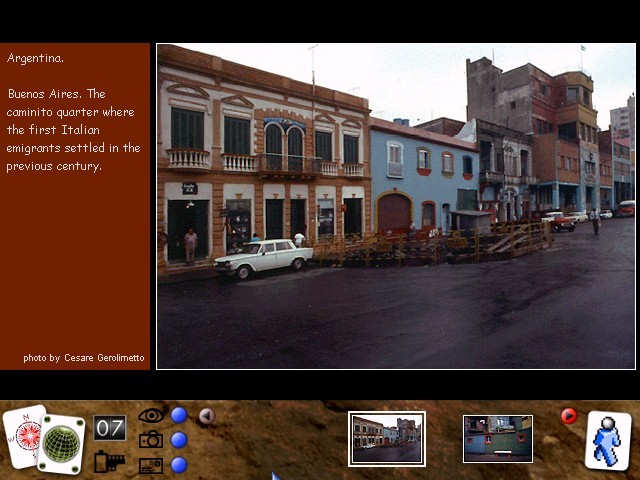Click the eye view icon
Viewport: 640px width, 480px height.
pos(151,416)
